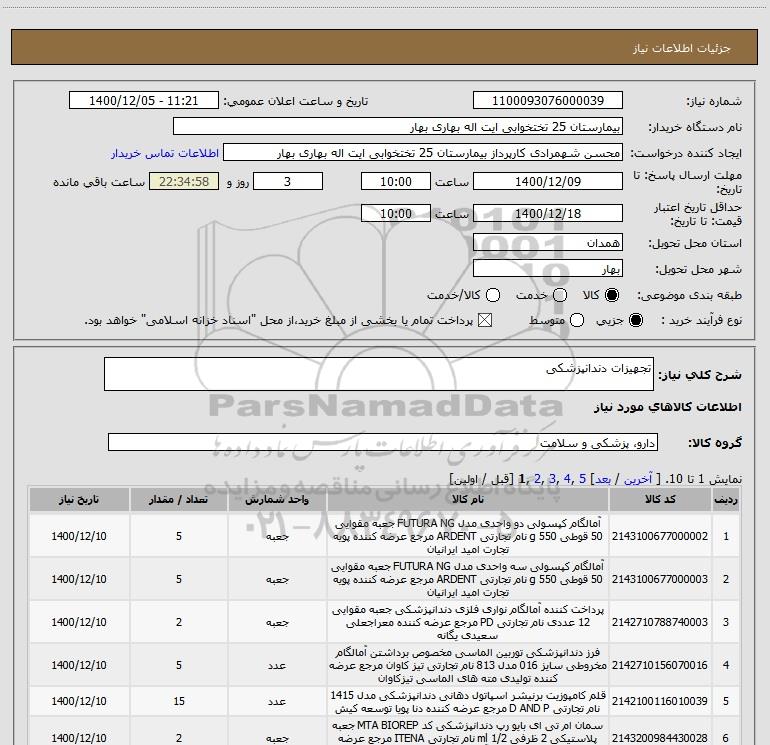Image resolution: width=770 pixels, height=745 pixels.
Task: Click the ردیف column header
Action: pyautogui.click(x=726, y=499)
